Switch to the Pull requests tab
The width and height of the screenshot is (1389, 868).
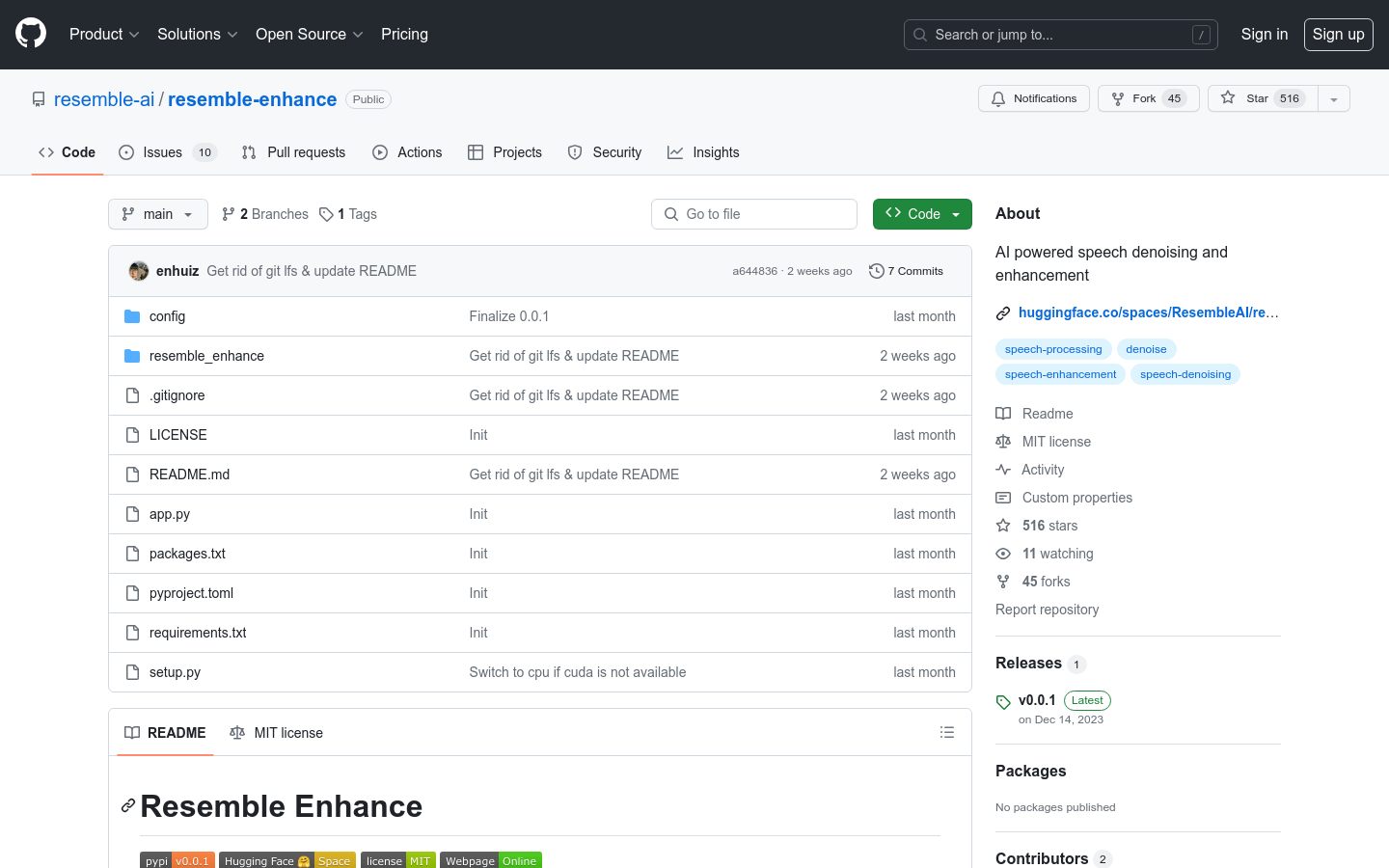(293, 152)
